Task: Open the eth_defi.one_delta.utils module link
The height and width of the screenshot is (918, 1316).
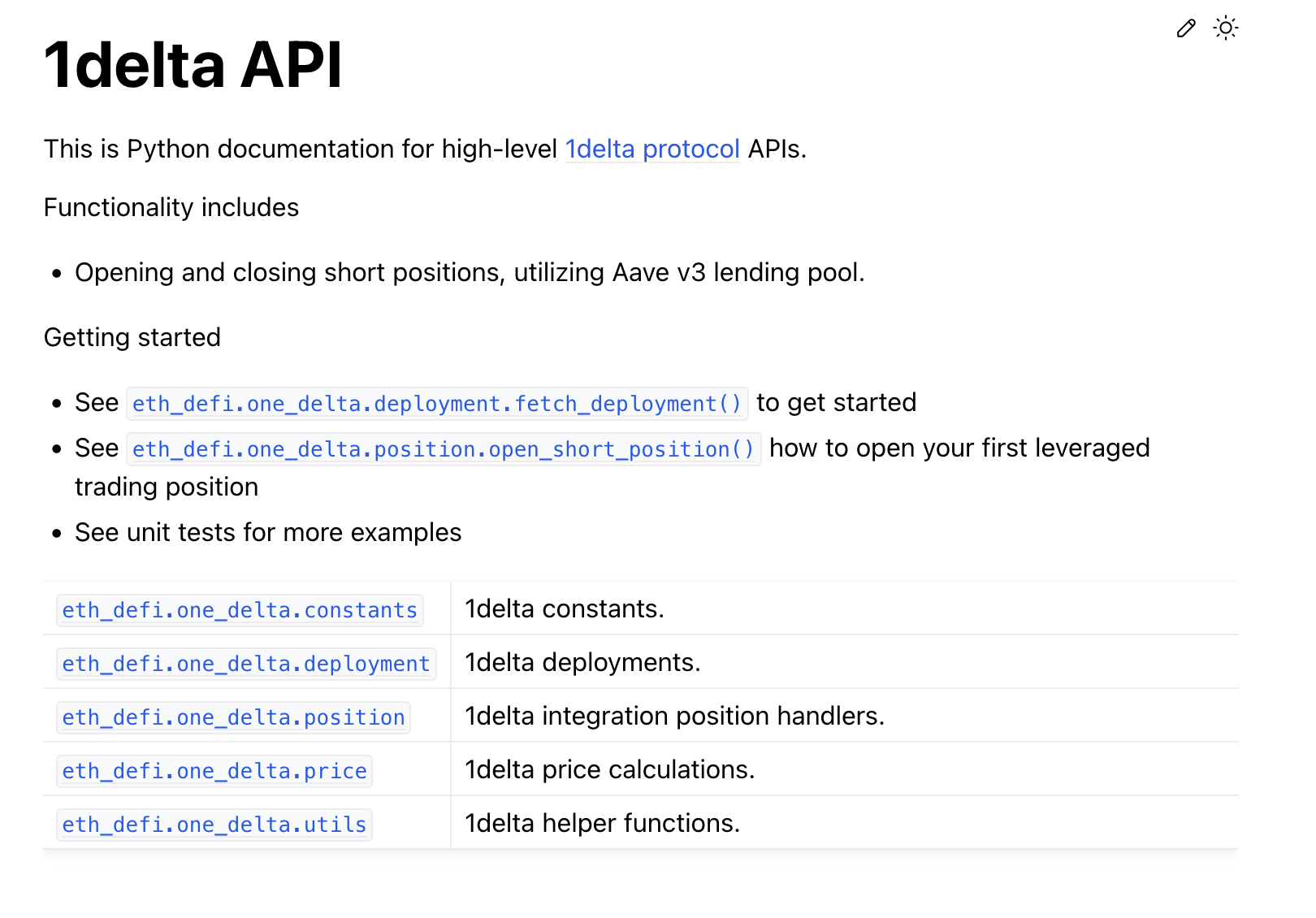Action: click(214, 825)
